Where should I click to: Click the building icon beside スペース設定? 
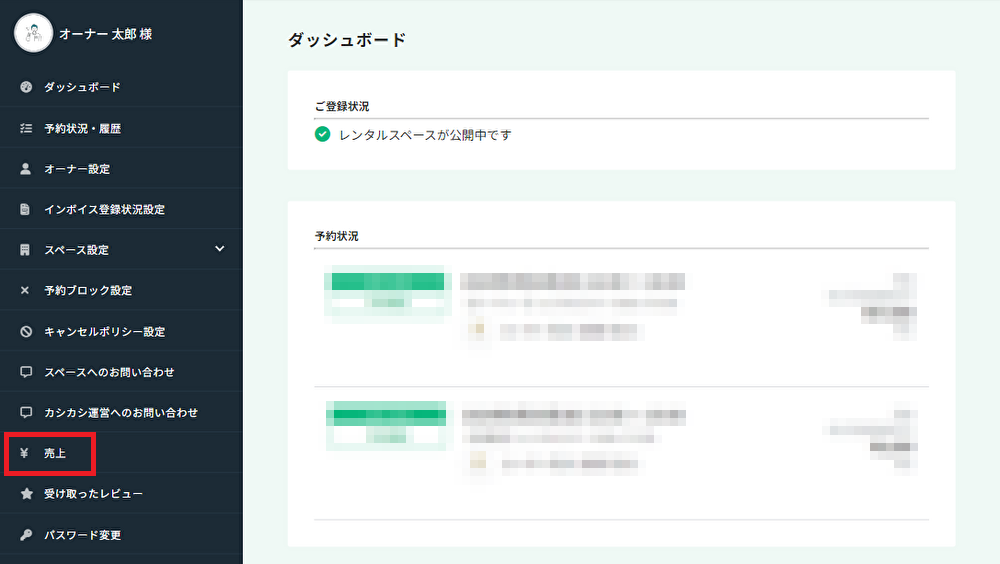[x=26, y=250]
